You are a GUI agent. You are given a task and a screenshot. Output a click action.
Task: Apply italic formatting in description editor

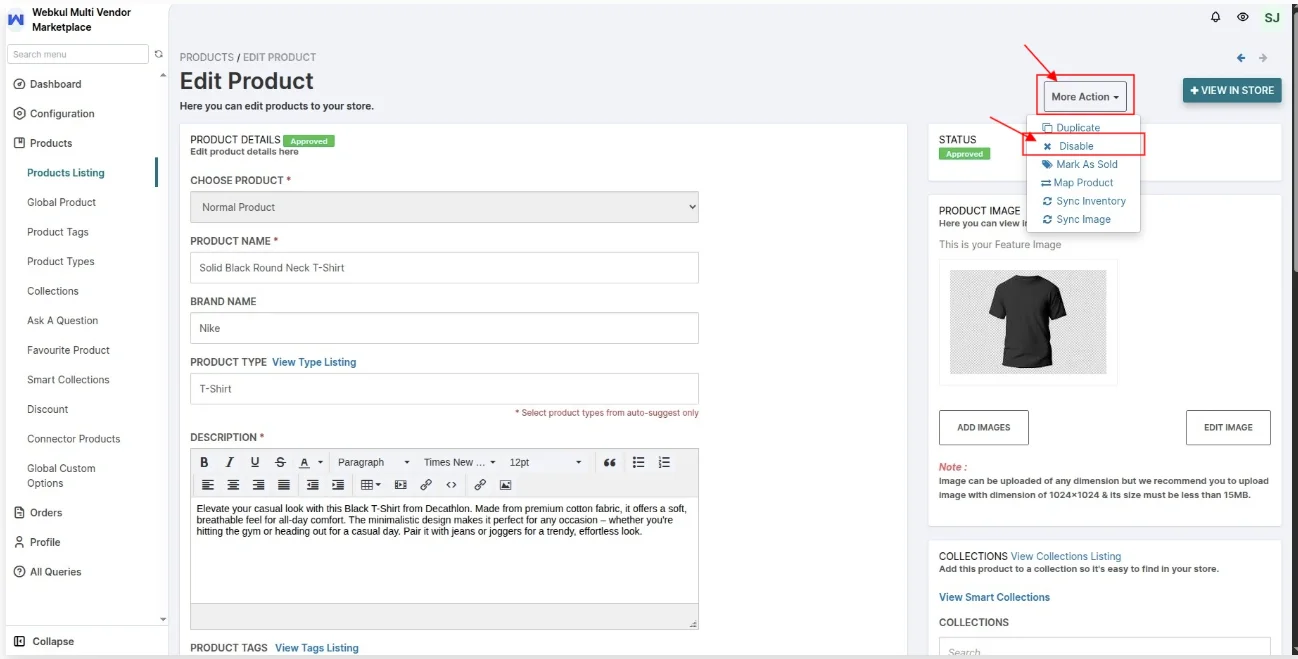[230, 462]
